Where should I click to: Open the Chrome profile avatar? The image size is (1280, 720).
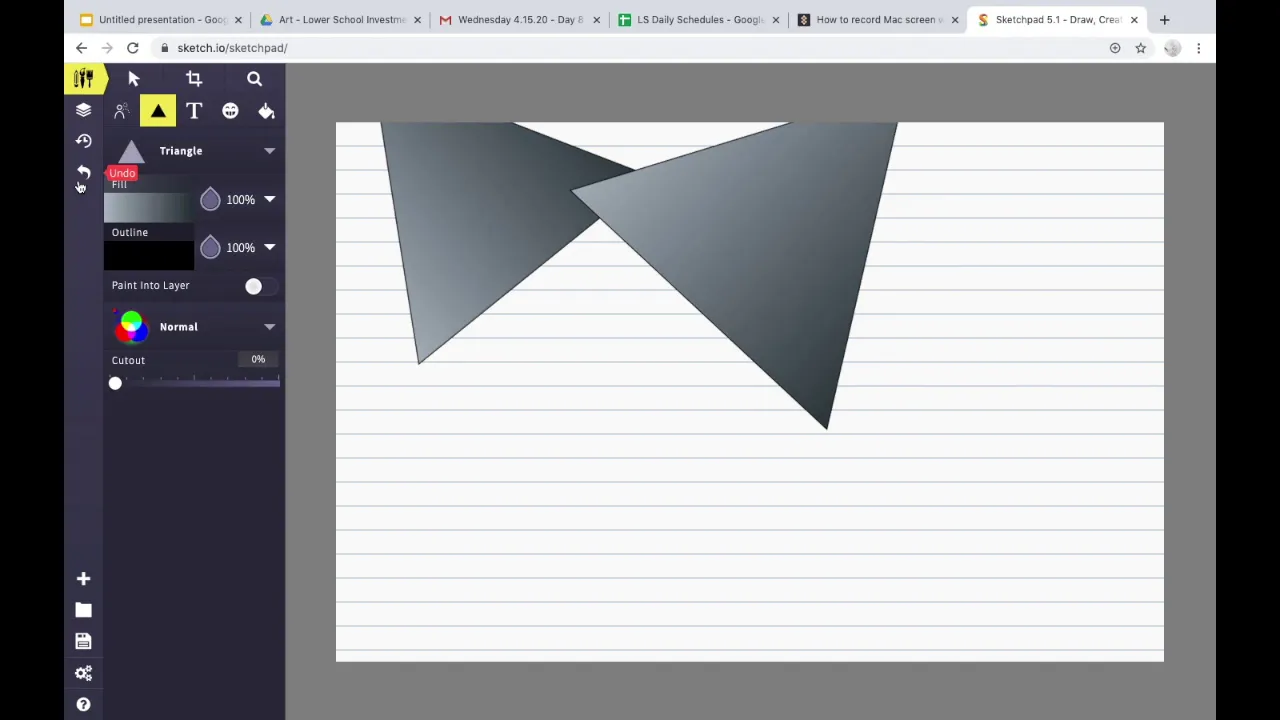[x=1172, y=48]
